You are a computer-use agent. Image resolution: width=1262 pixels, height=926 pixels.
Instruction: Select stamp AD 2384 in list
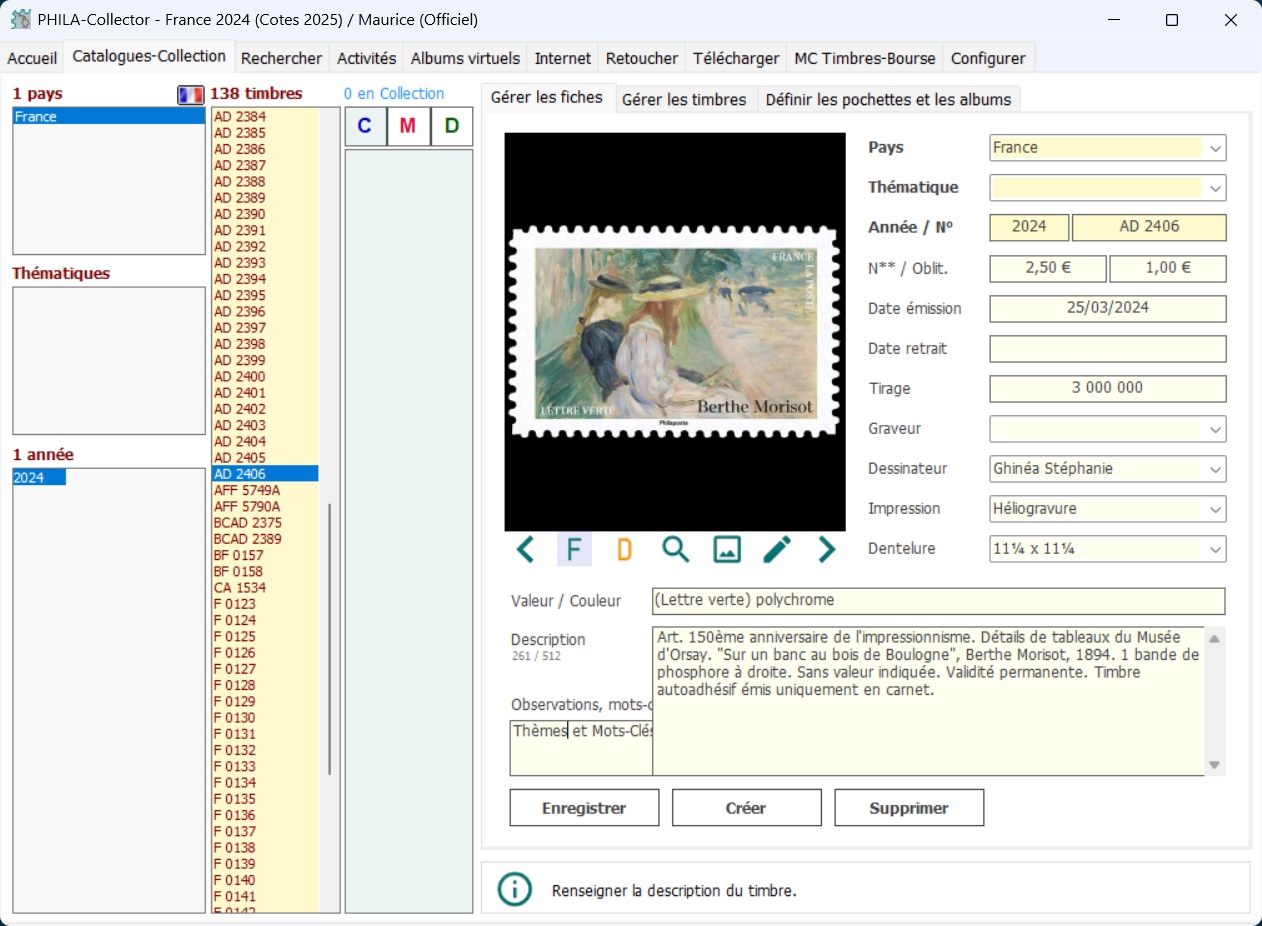pos(265,116)
